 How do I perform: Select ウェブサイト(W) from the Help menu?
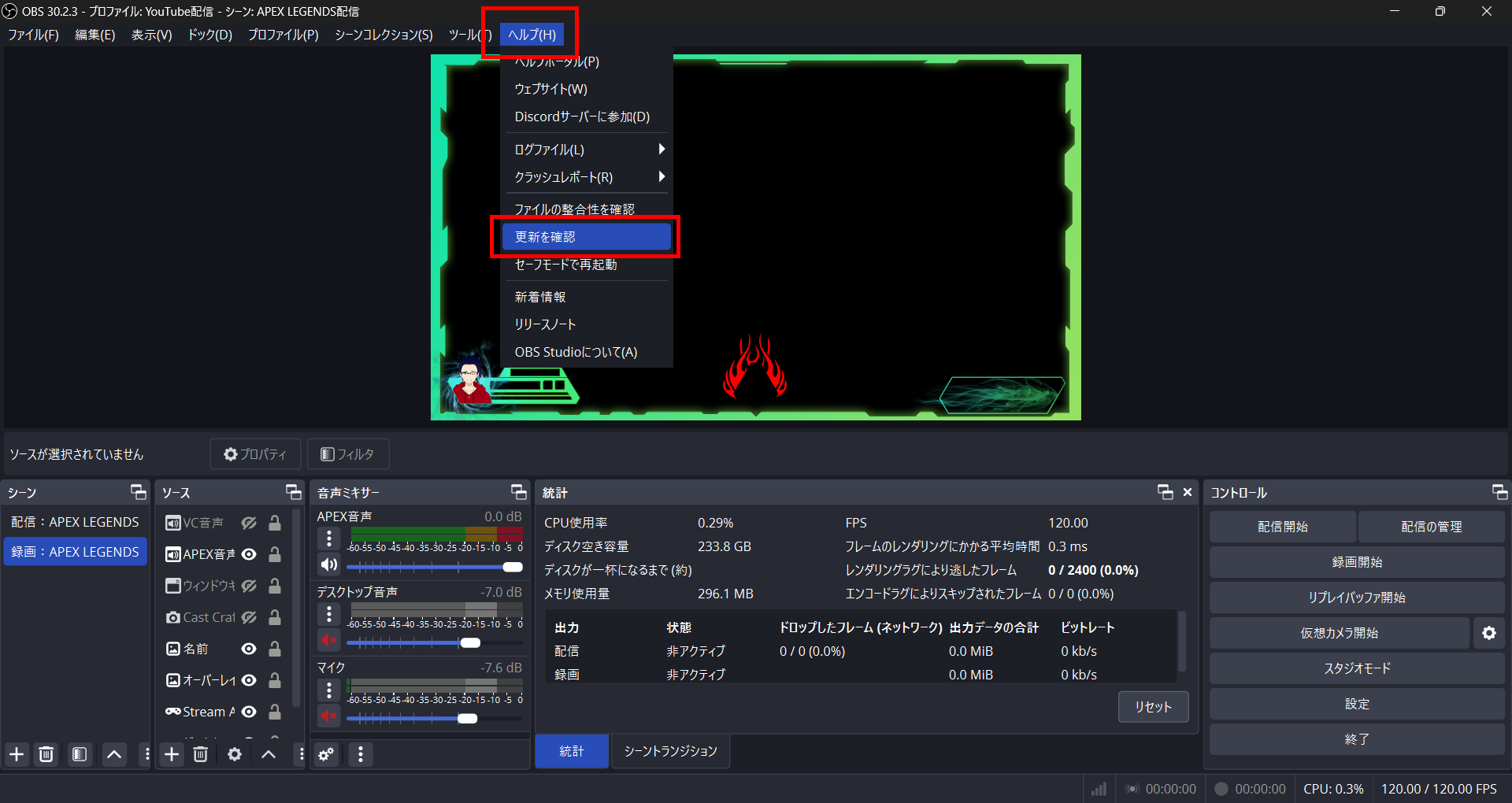pyautogui.click(x=587, y=89)
